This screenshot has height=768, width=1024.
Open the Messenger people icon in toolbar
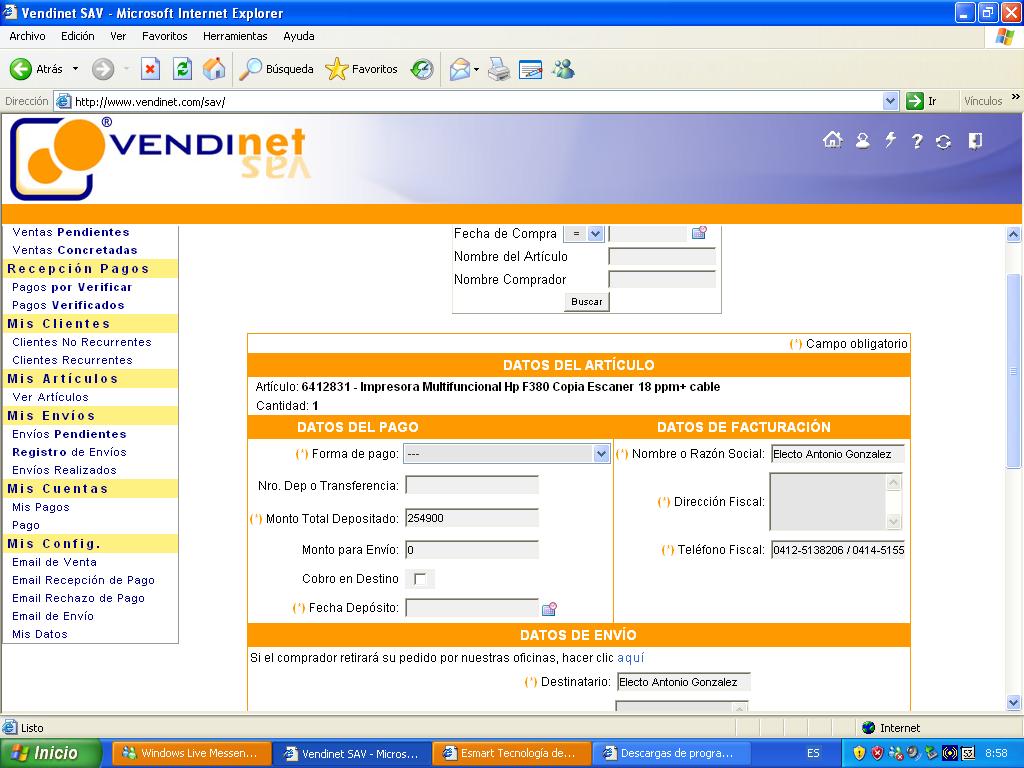pos(563,69)
